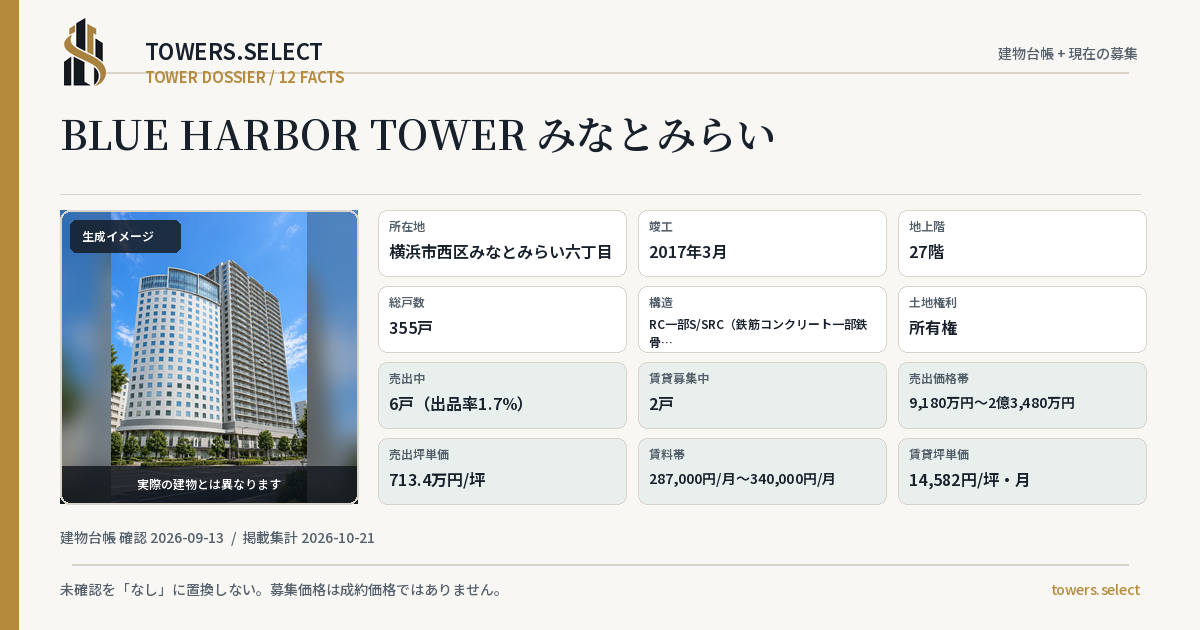Select the 地上階 card showing 27階

click(x=1022, y=243)
